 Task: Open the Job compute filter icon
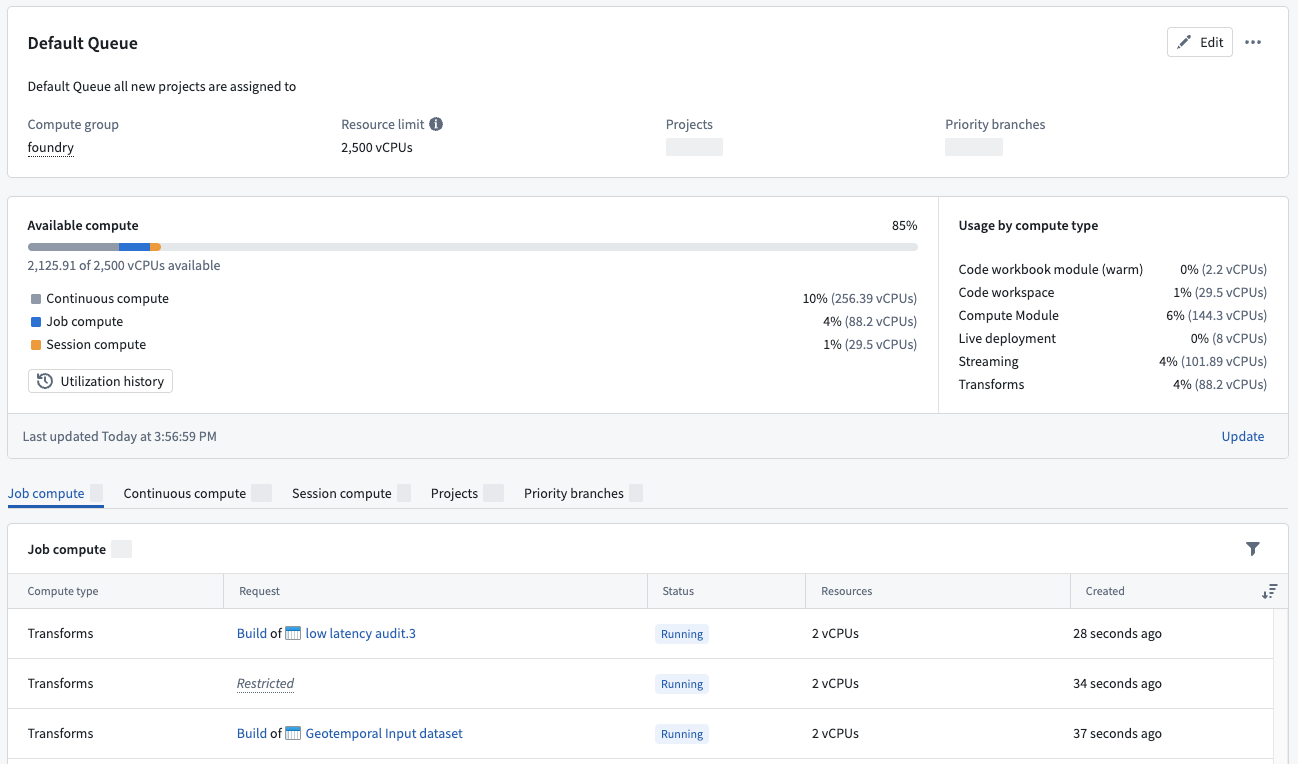tap(1253, 549)
